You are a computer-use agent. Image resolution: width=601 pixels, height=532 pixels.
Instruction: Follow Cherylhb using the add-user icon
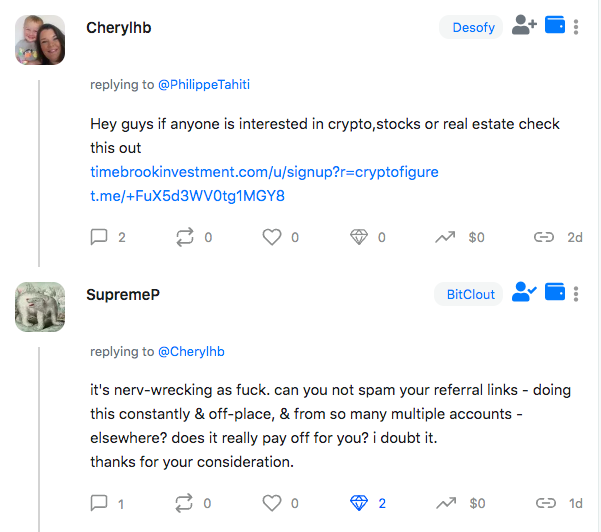524,26
